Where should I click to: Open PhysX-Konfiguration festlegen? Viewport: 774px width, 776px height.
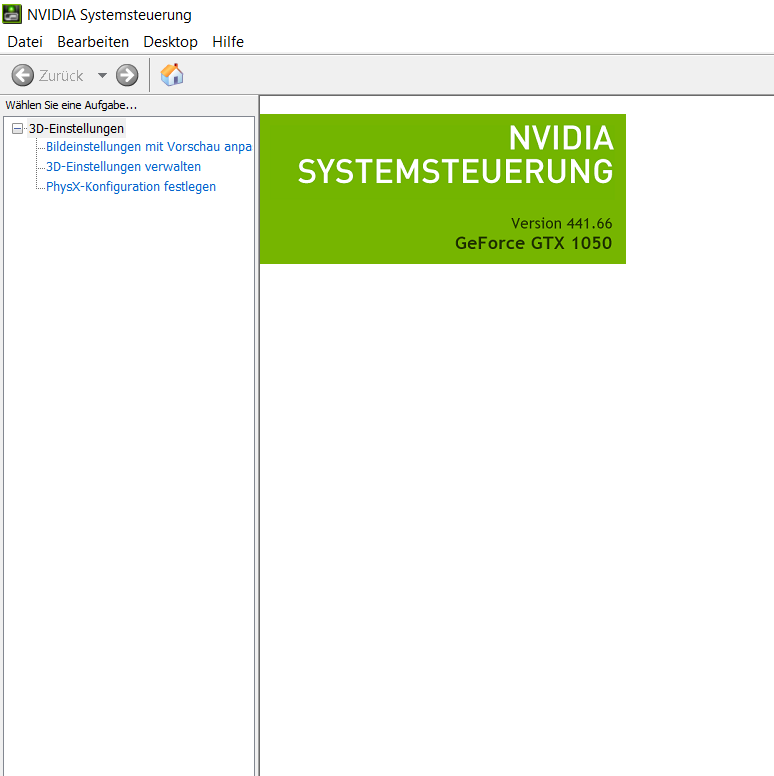pyautogui.click(x=131, y=187)
